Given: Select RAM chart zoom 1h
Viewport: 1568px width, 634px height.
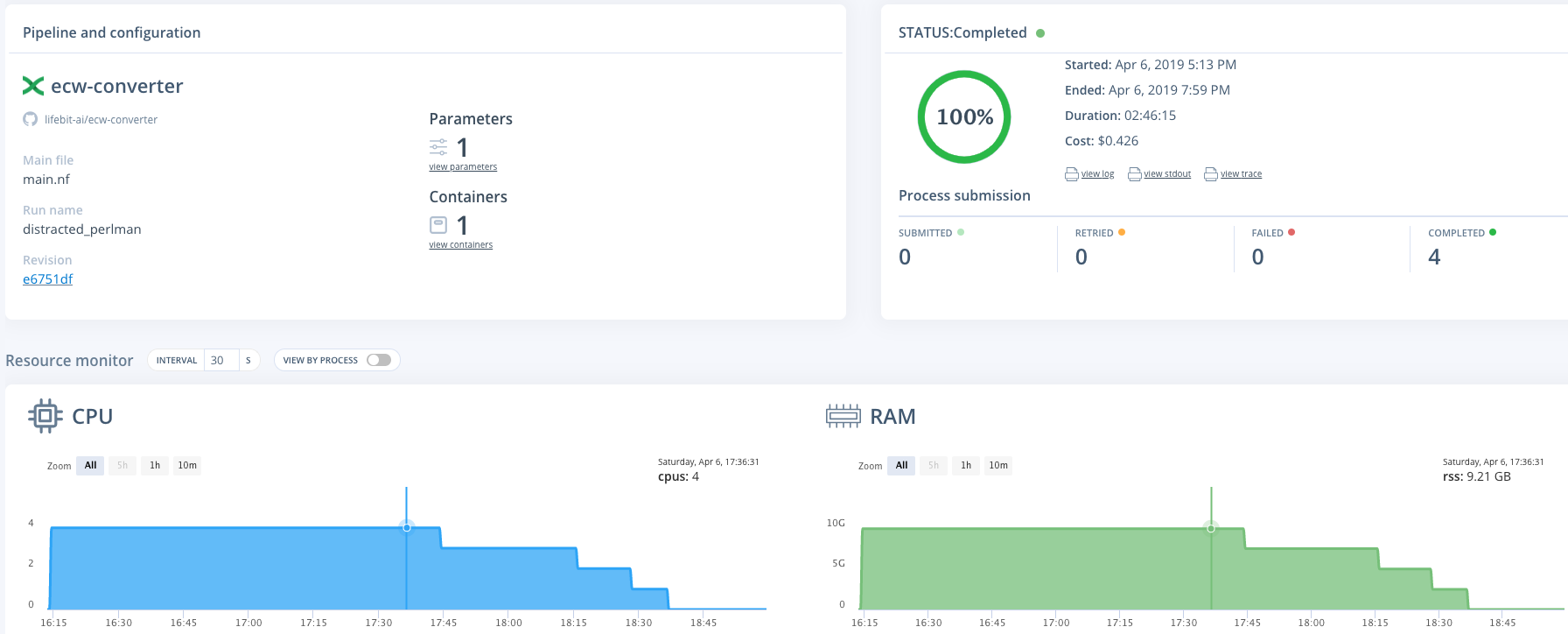Looking at the screenshot, I should (966, 466).
